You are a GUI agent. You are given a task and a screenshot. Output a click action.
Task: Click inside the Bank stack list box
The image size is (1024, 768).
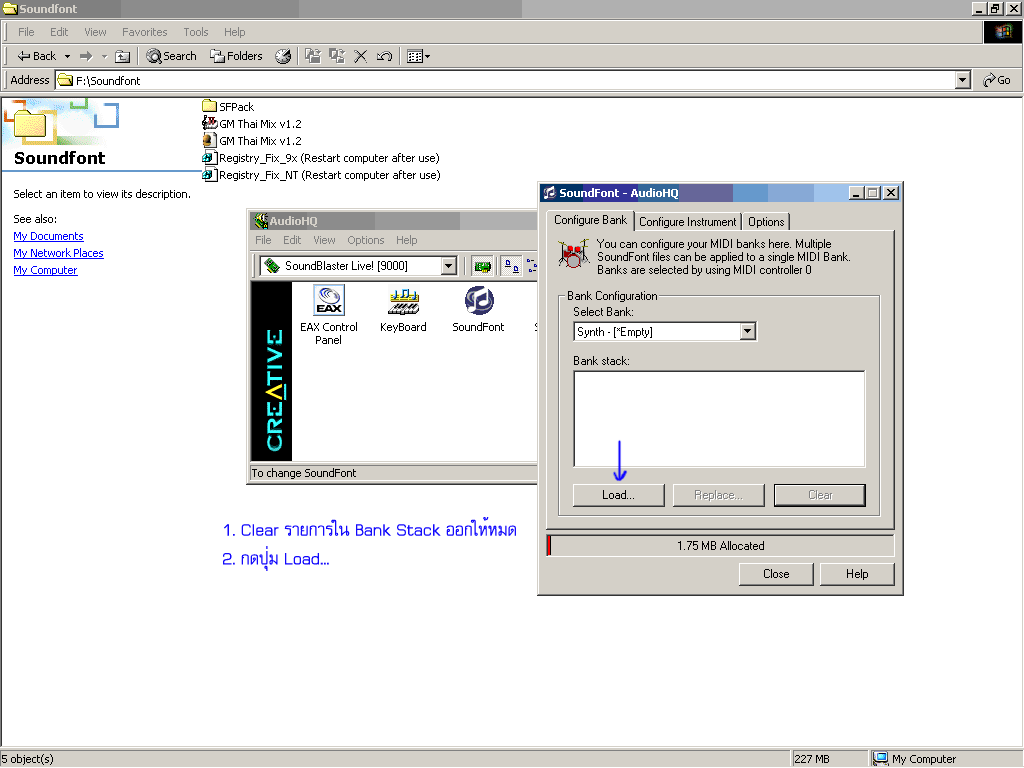(x=719, y=419)
